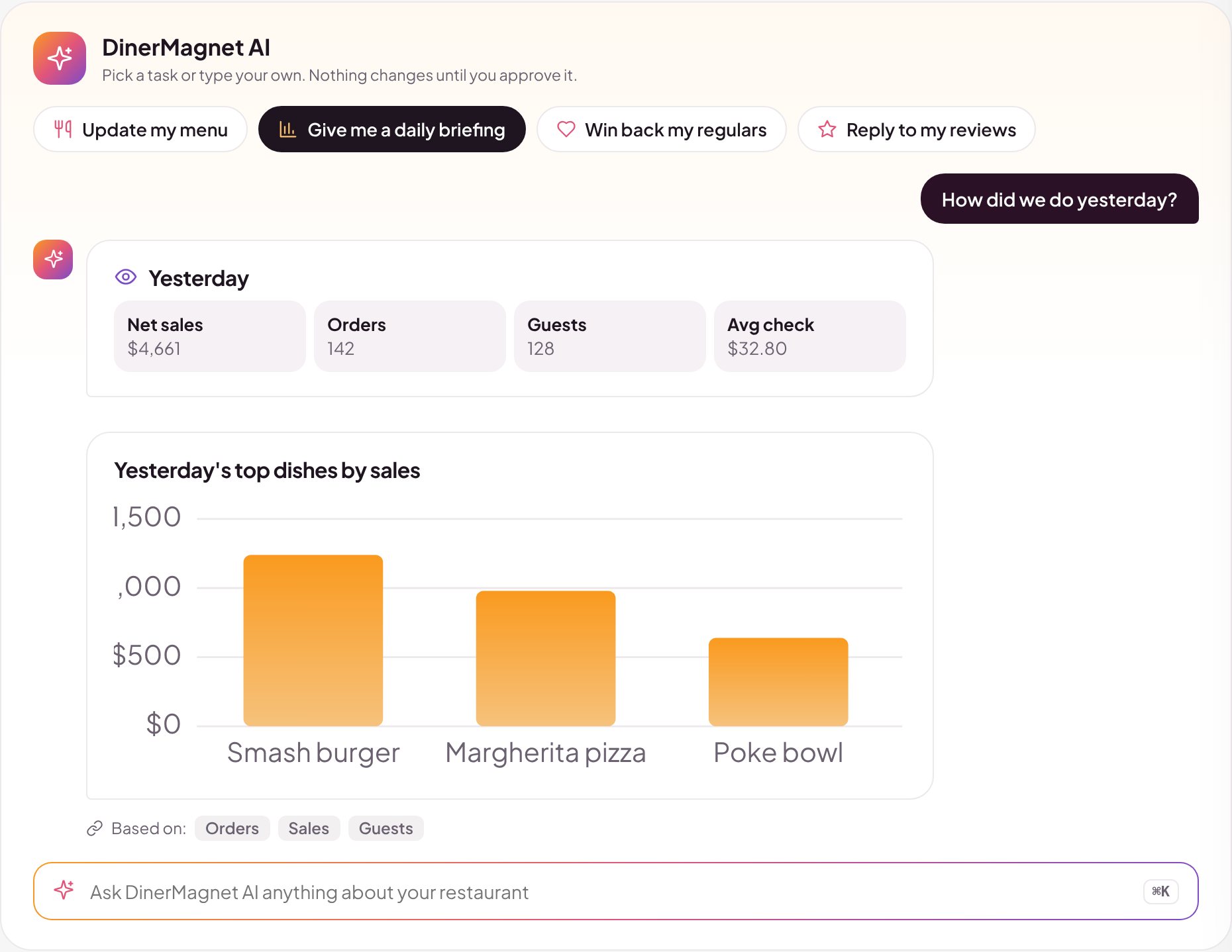Viewport: 1232px width, 952px height.
Task: Click the Orders 142 stat card
Action: click(x=410, y=336)
